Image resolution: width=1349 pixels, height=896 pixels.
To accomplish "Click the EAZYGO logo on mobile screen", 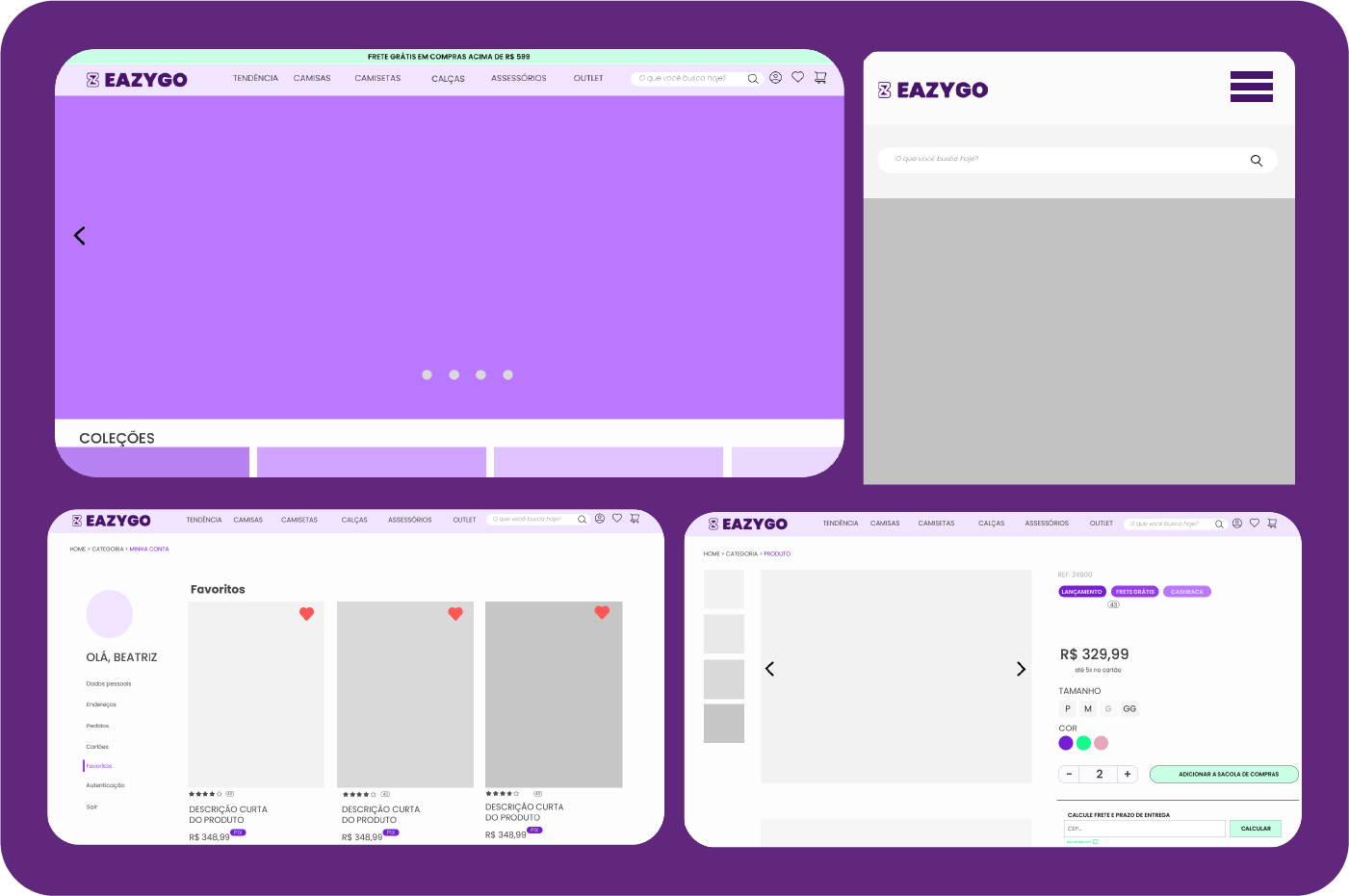I will (933, 90).
